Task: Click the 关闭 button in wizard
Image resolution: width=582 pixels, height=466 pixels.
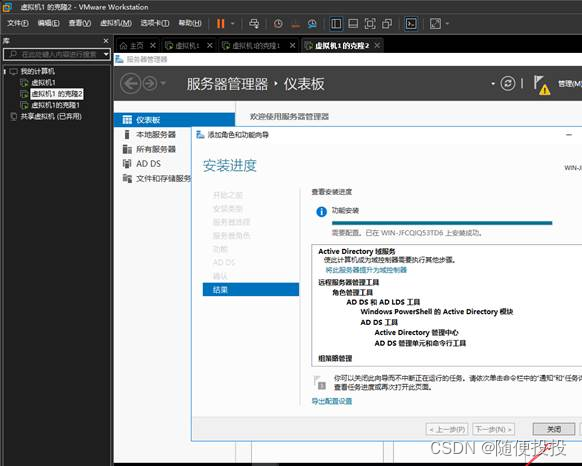Action: [553, 429]
